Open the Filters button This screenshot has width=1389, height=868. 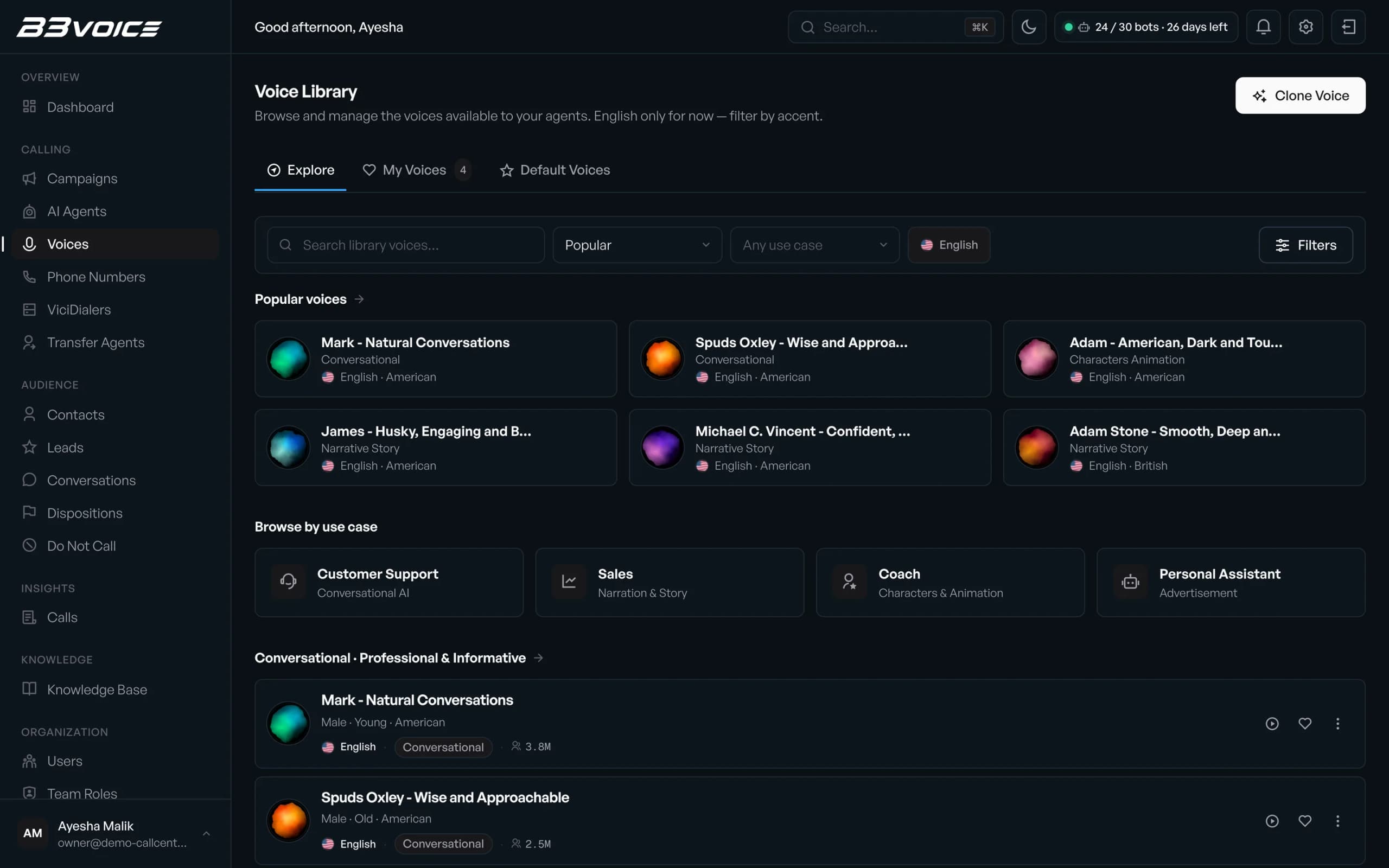coord(1305,245)
